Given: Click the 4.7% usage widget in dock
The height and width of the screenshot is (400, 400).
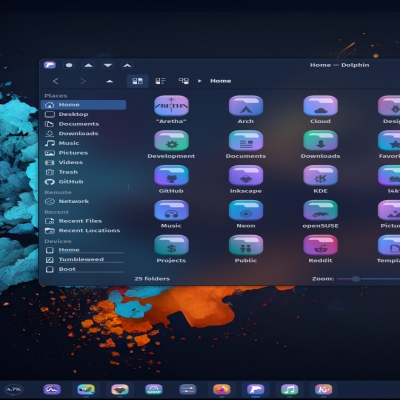Looking at the screenshot, I should click(14, 389).
